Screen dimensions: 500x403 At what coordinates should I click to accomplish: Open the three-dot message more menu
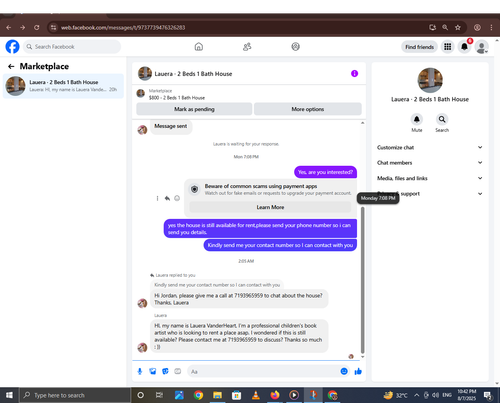click(x=157, y=198)
